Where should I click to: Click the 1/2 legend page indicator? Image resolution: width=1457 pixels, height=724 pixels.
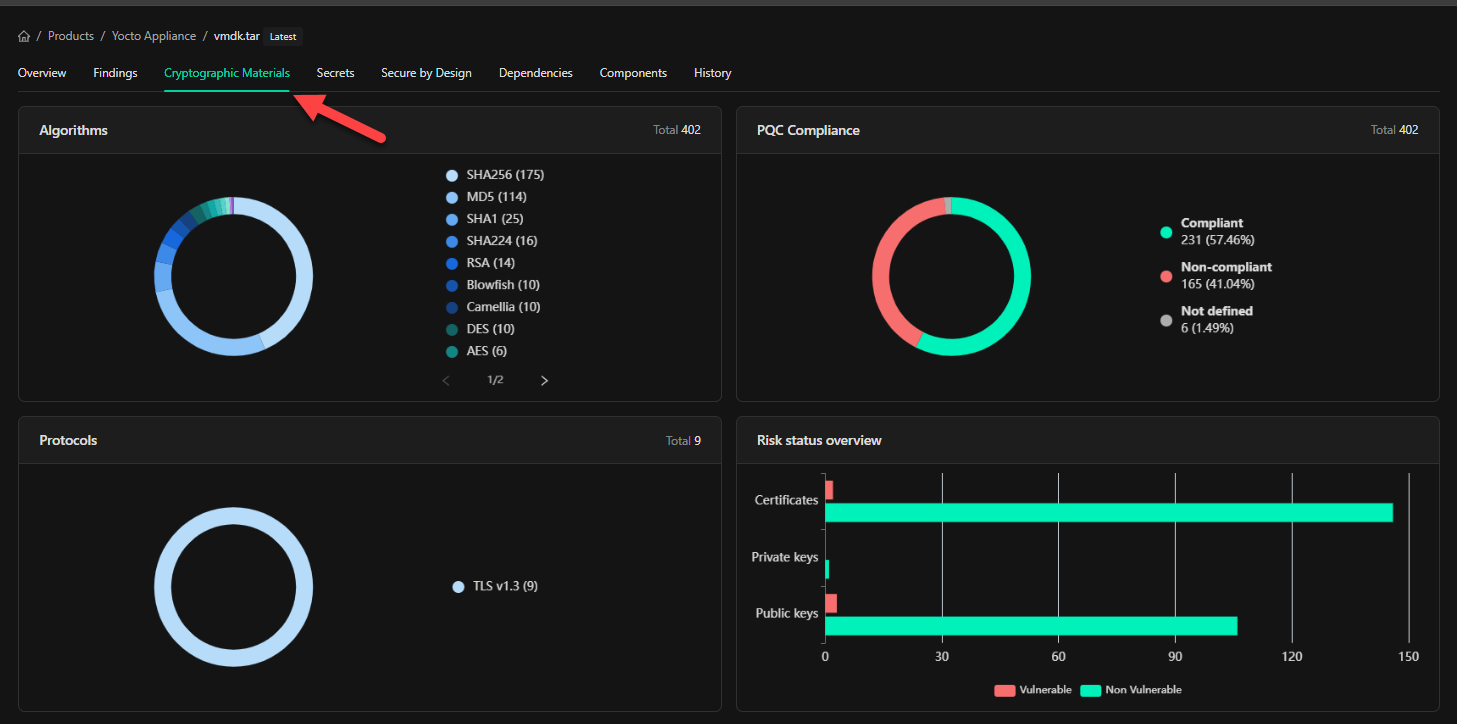click(x=495, y=381)
